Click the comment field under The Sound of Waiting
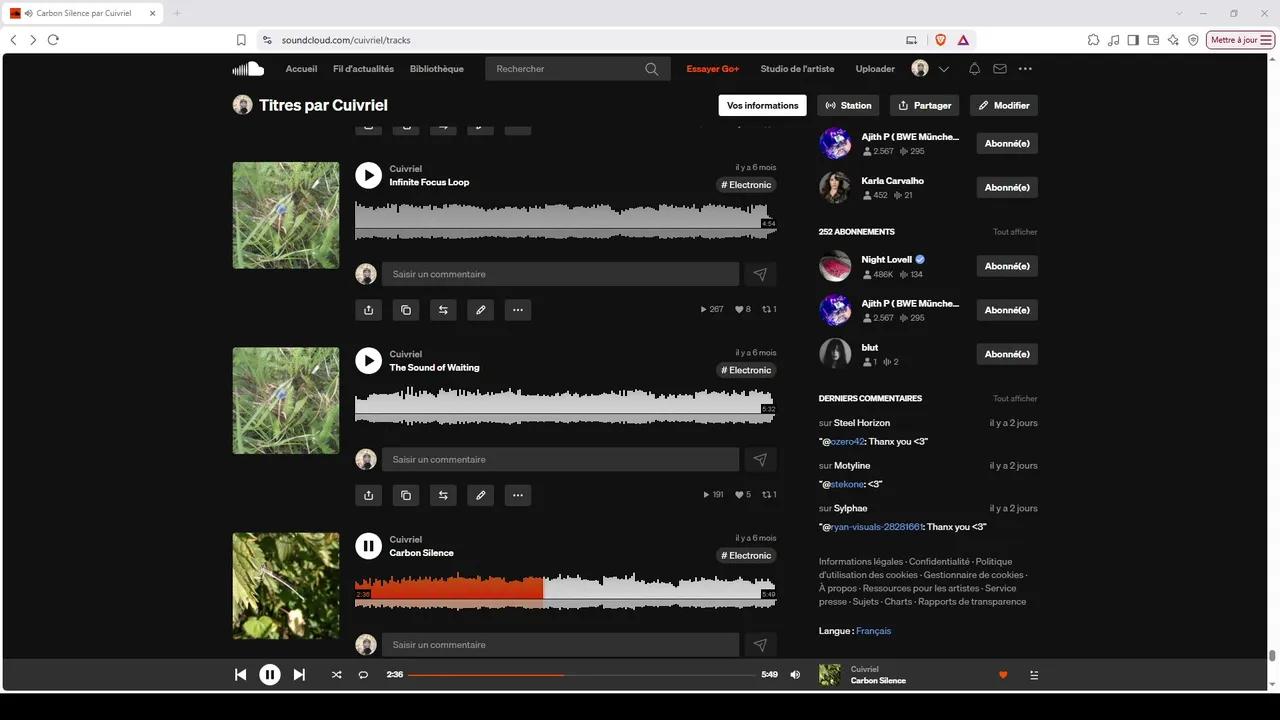 (x=560, y=459)
